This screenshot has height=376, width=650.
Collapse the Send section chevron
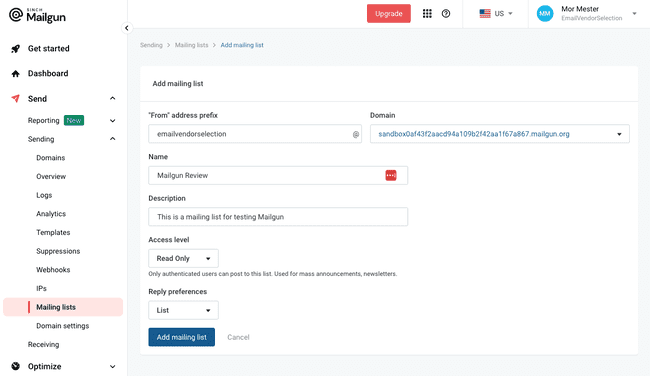[112, 98]
